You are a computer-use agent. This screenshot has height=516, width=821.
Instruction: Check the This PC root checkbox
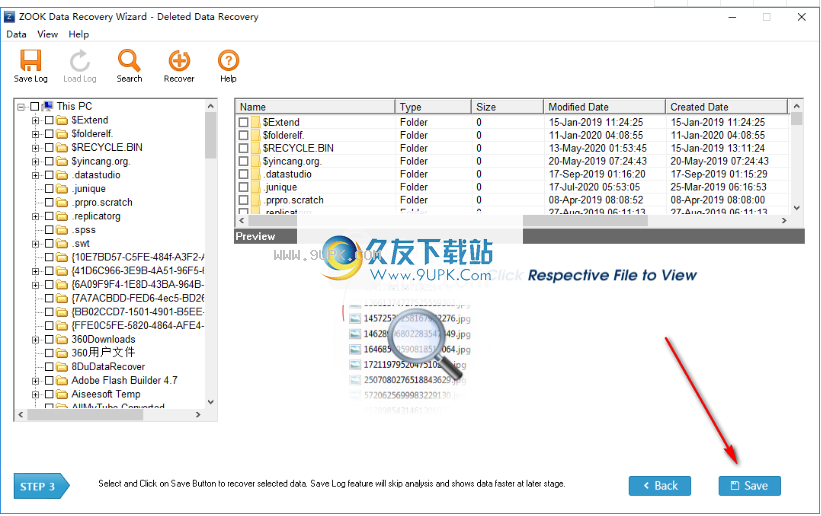(35, 106)
